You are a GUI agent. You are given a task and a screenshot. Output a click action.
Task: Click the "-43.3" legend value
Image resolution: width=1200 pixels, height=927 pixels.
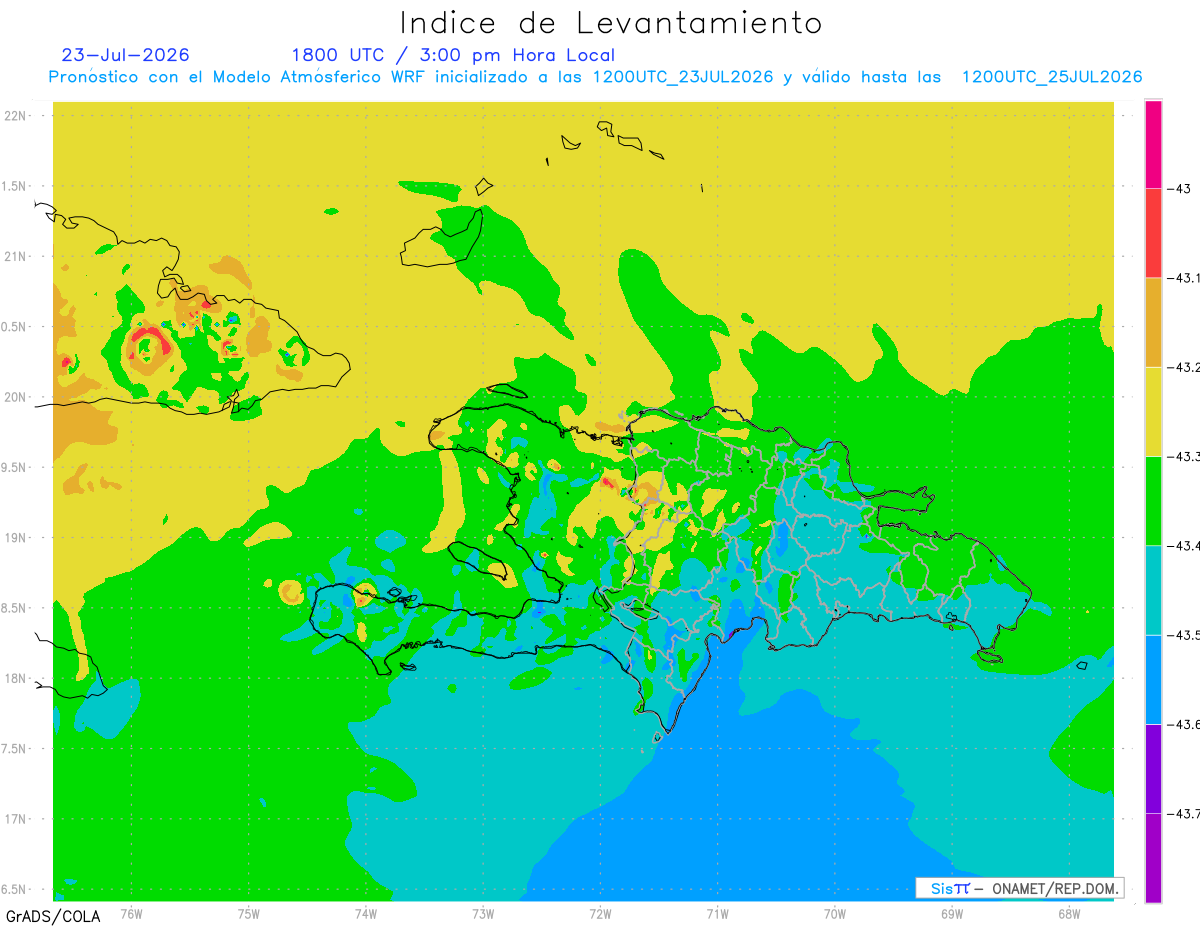(x=1185, y=456)
